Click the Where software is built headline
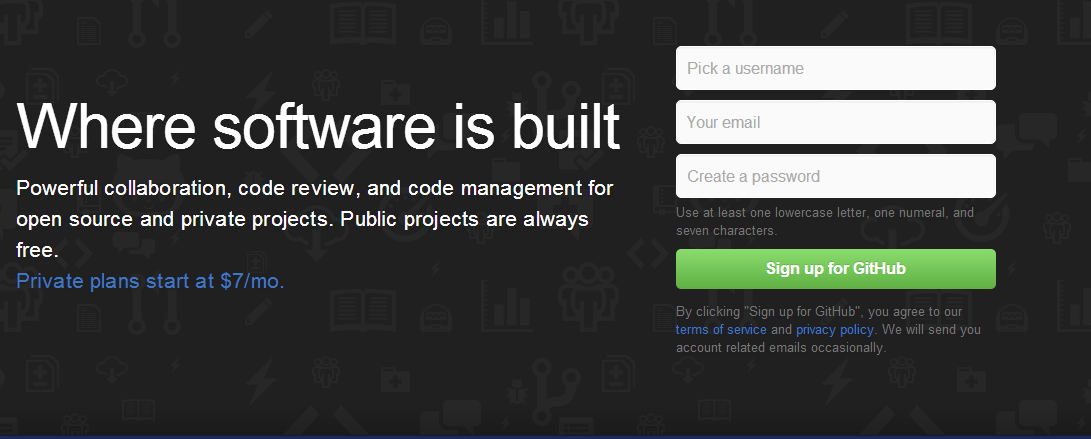Image resolution: width=1091 pixels, height=439 pixels. (318, 126)
